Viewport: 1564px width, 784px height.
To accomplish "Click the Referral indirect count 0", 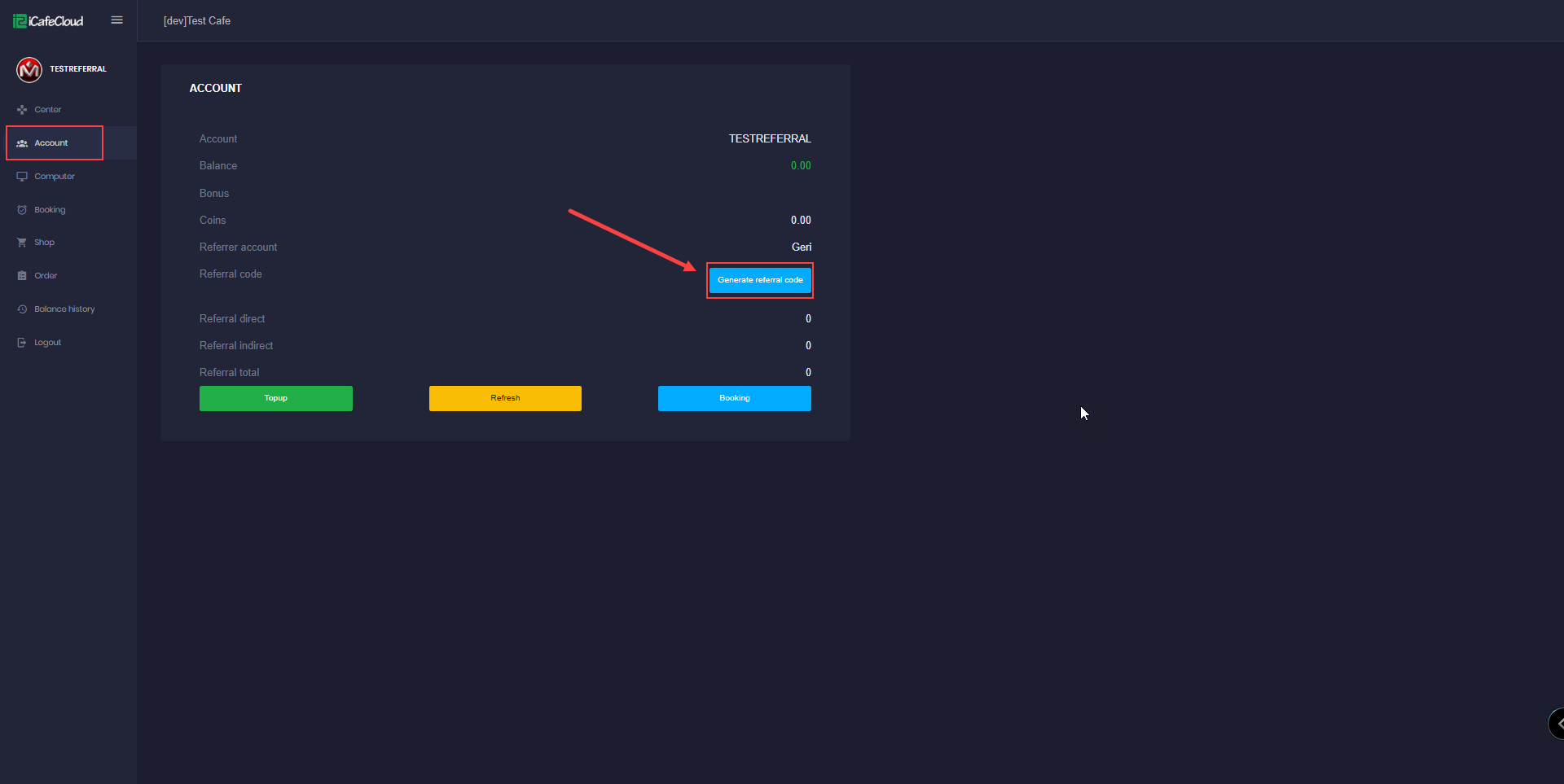I will [x=808, y=346].
